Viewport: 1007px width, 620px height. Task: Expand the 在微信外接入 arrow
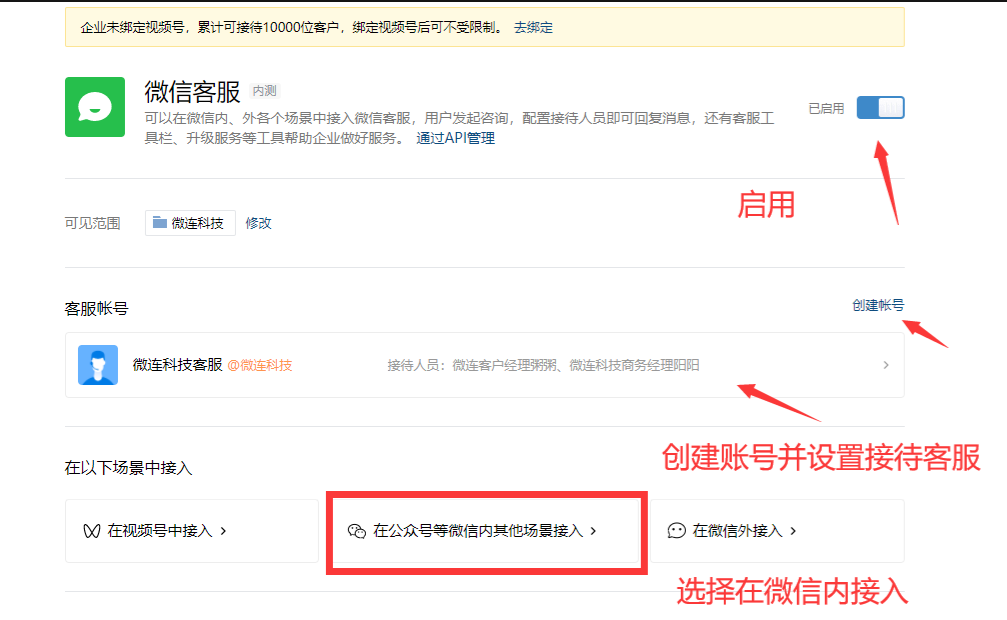[793, 531]
